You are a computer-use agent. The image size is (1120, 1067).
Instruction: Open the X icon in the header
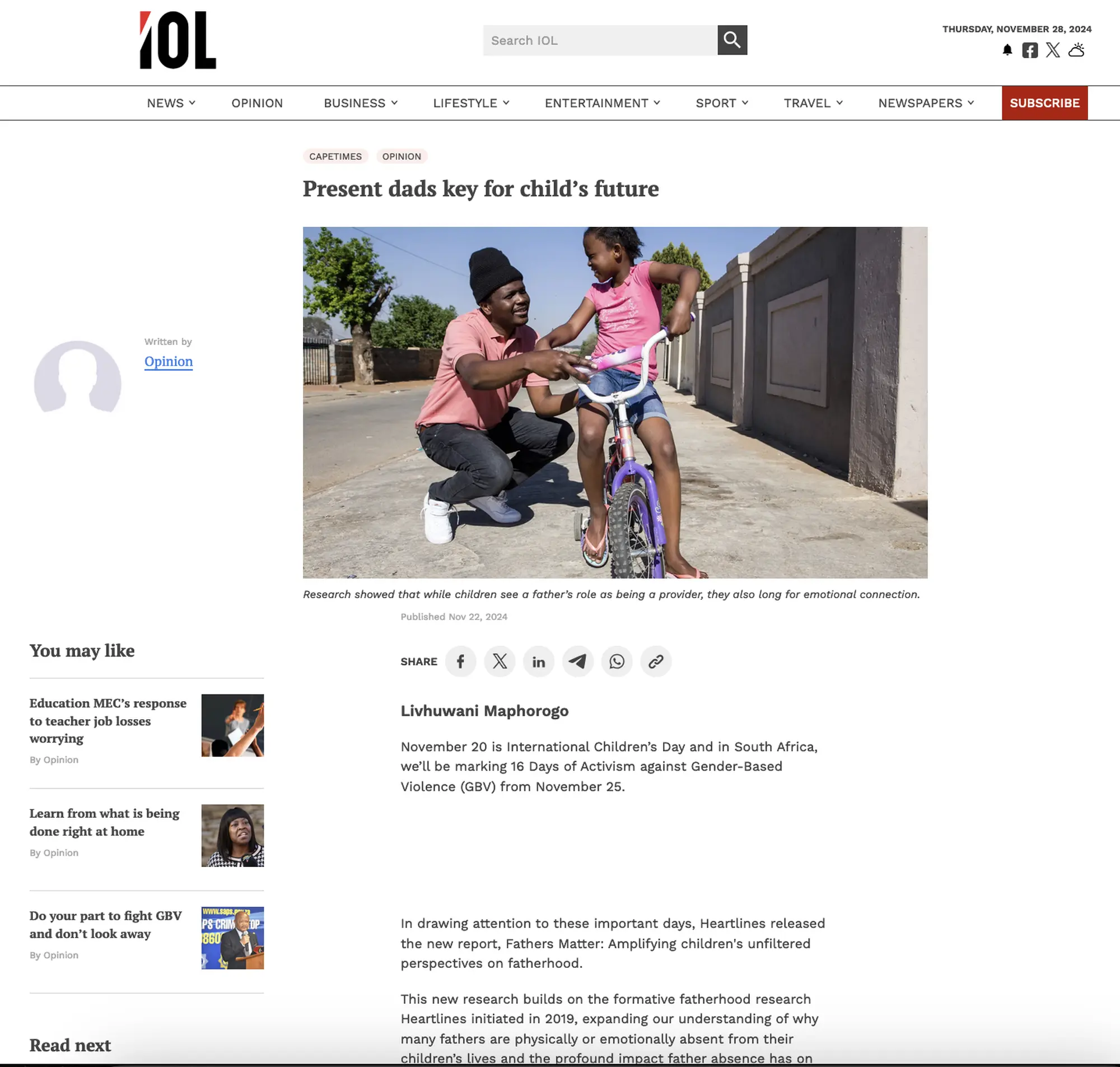click(x=1052, y=50)
